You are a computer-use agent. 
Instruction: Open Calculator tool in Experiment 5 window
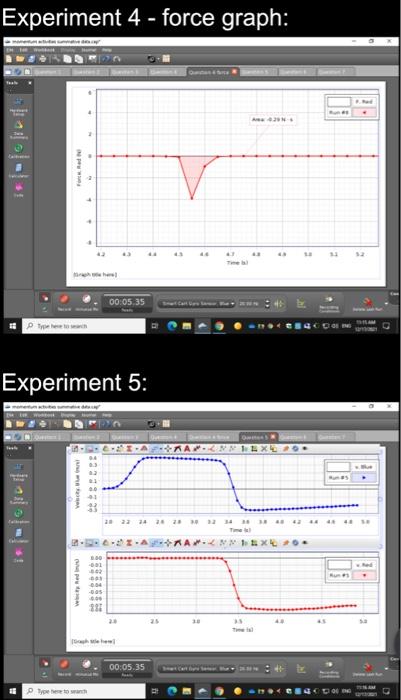tap(18, 536)
